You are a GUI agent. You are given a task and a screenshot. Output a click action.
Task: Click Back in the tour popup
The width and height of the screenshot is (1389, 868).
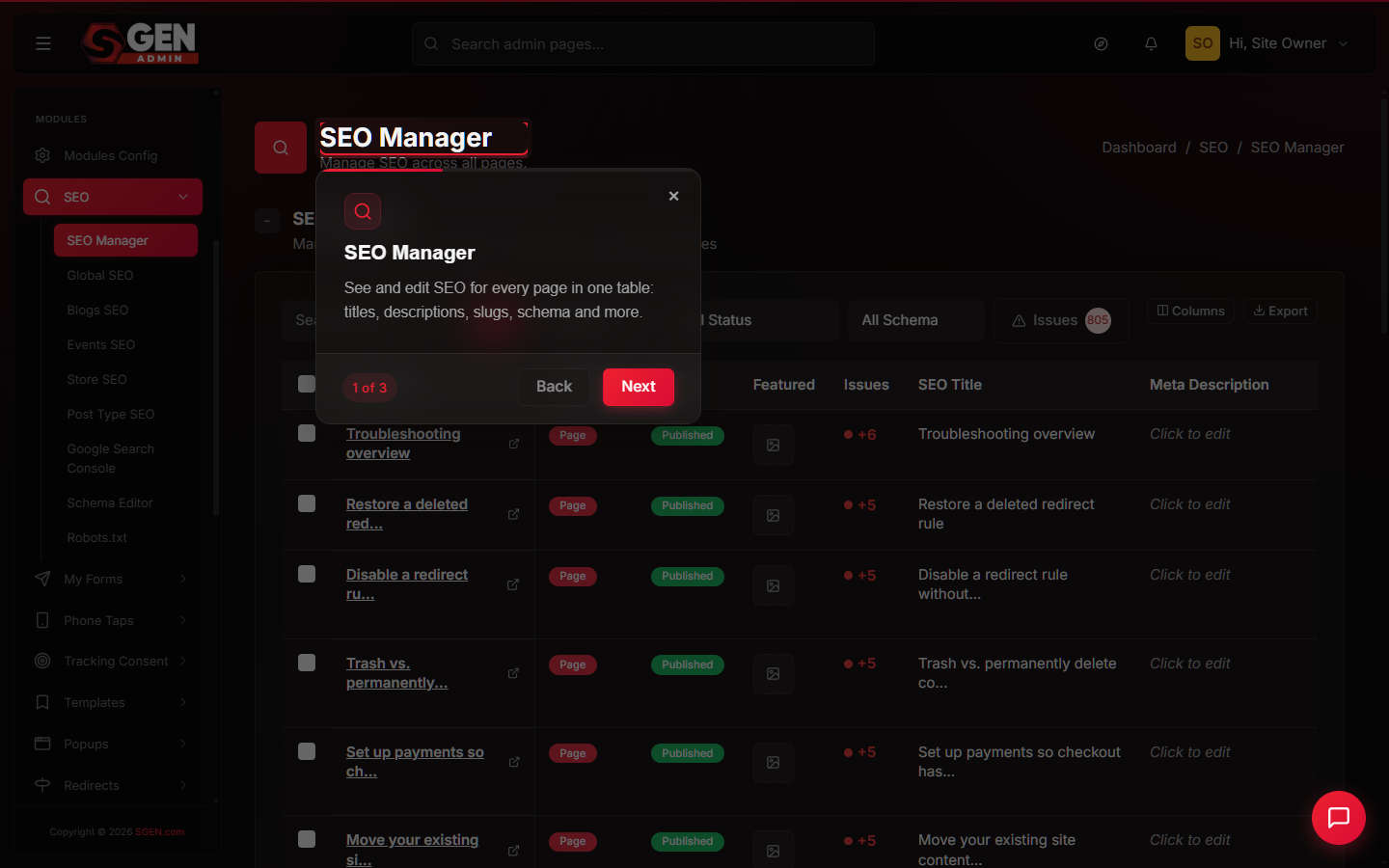click(x=554, y=387)
